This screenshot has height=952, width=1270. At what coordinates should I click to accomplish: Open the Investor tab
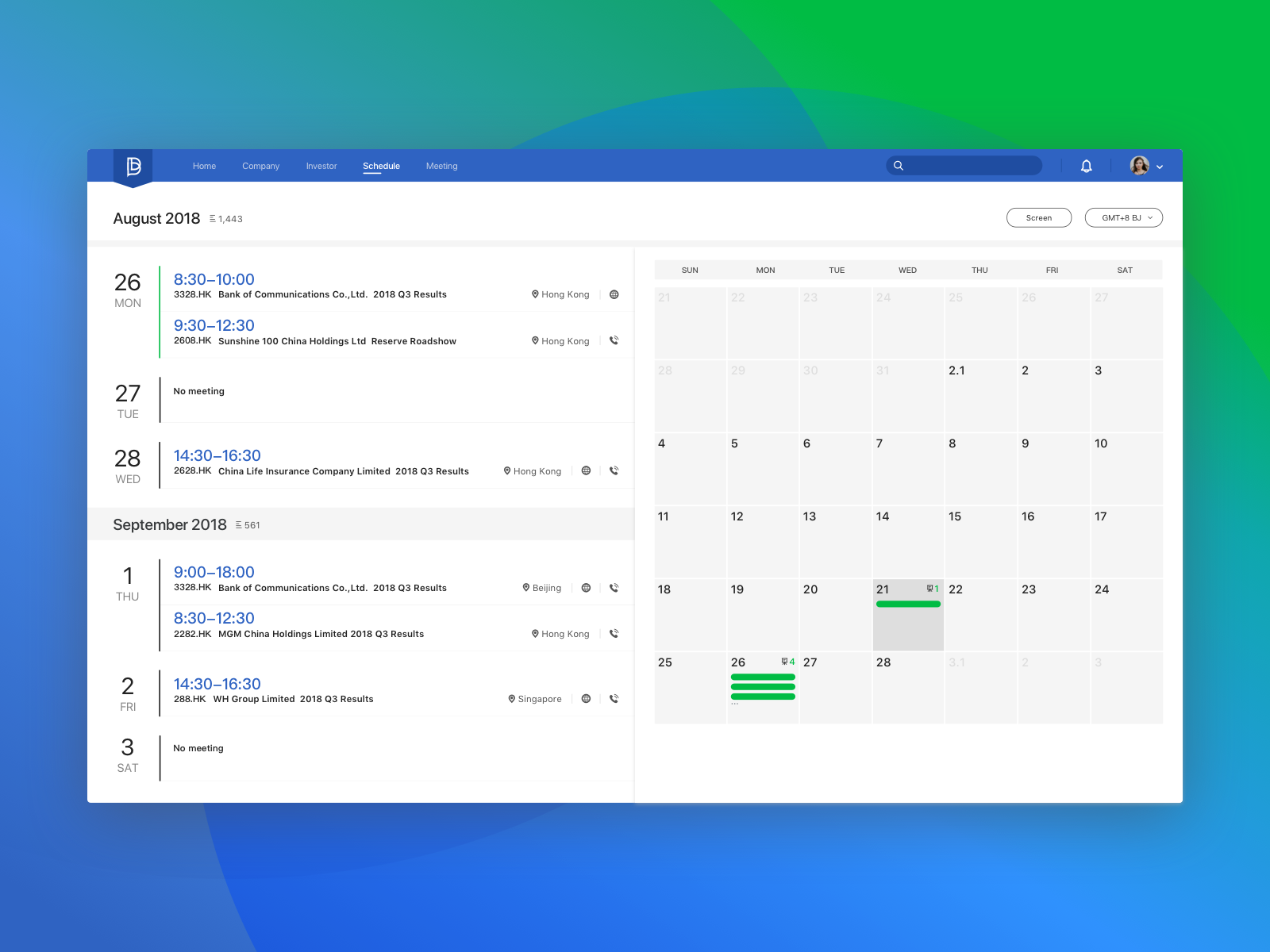[x=321, y=166]
